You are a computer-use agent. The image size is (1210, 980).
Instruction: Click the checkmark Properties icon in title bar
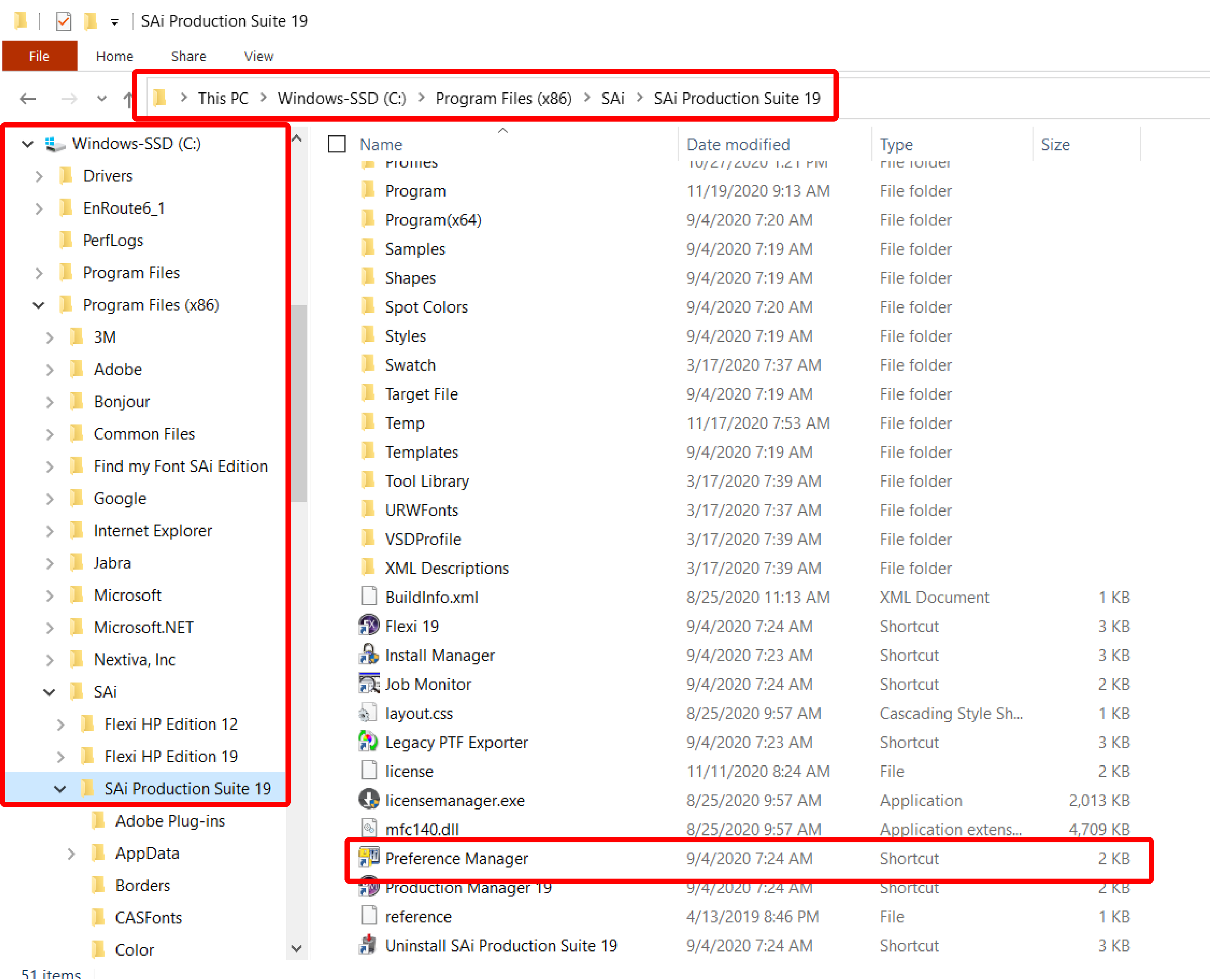tap(63, 21)
